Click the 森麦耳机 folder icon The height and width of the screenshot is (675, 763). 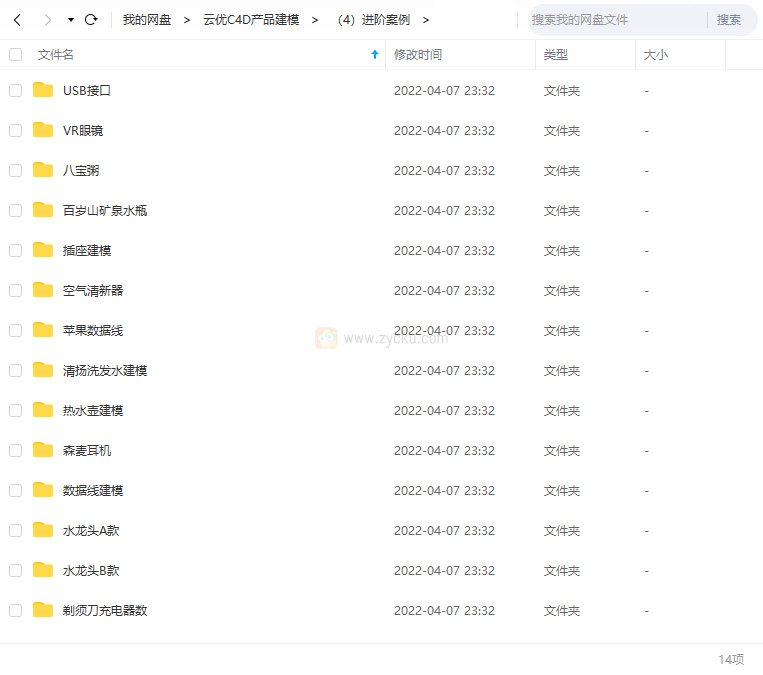click(43, 450)
